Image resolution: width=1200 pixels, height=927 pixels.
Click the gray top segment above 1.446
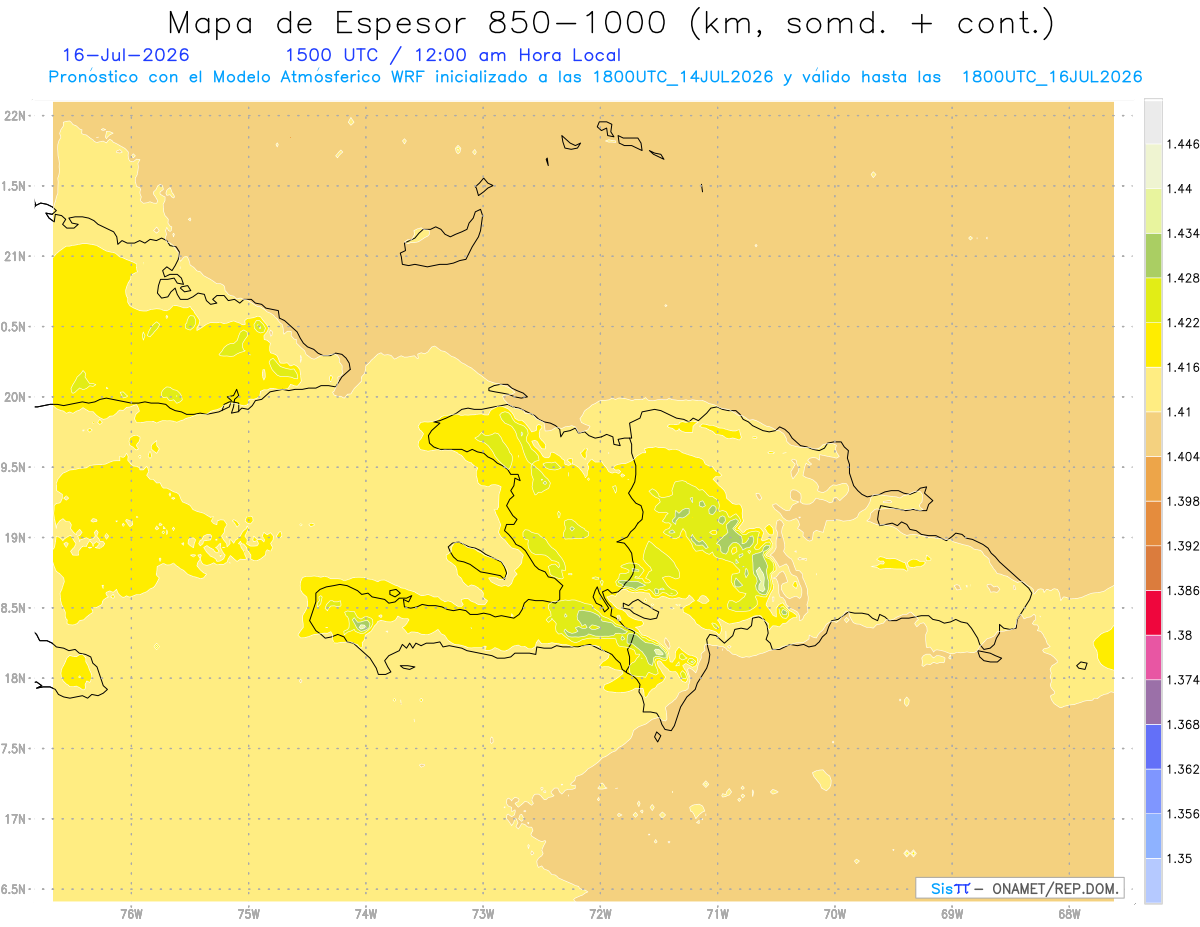[x=1153, y=121]
